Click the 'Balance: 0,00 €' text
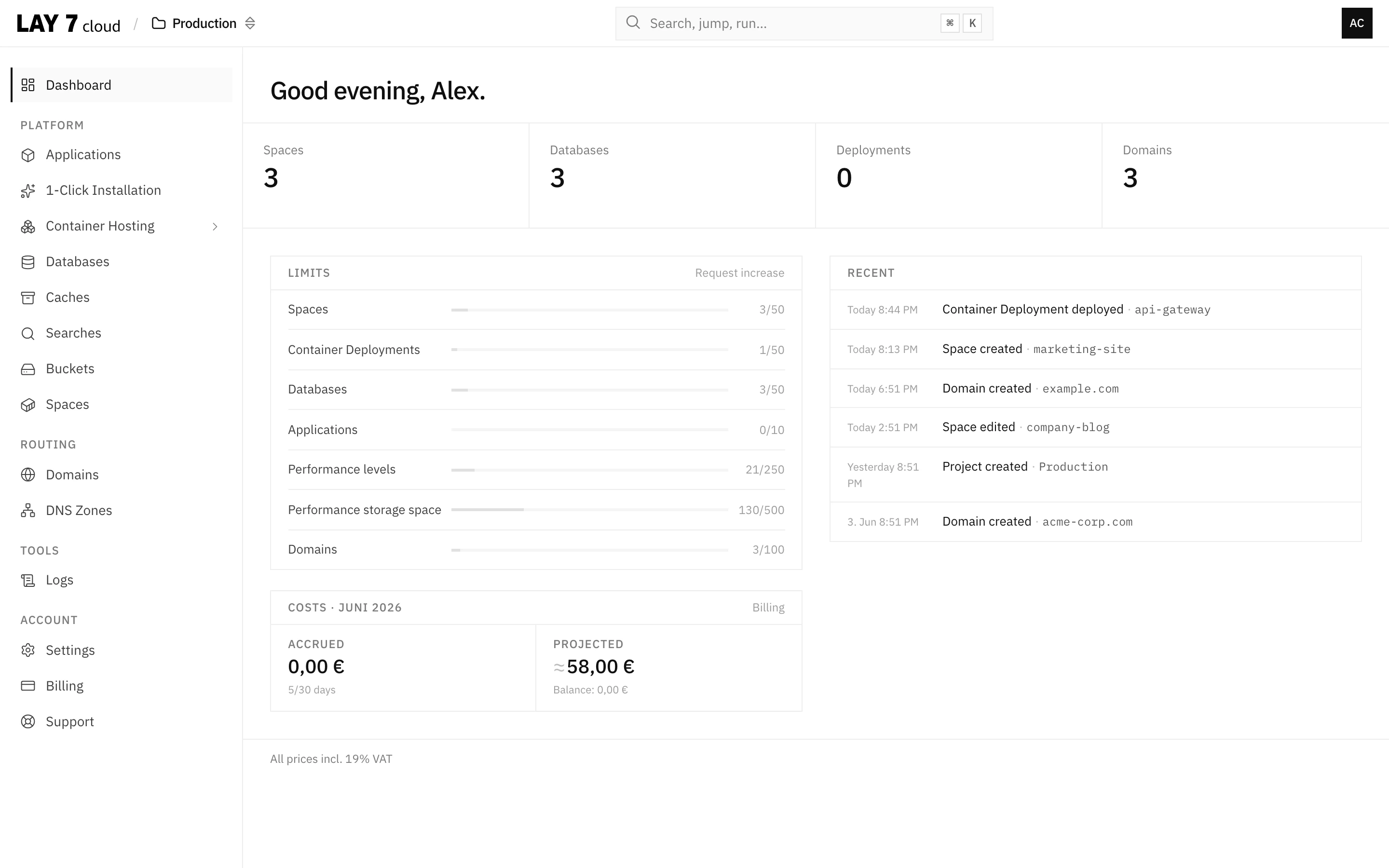1389x868 pixels. (x=591, y=690)
